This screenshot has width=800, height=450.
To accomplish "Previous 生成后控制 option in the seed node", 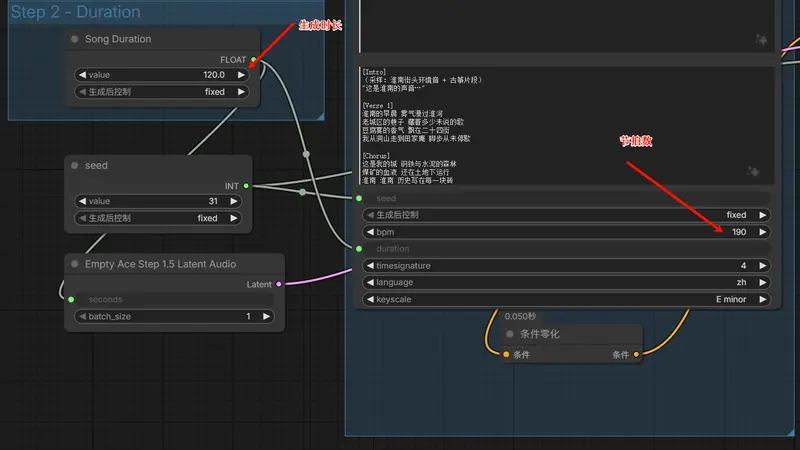I will pyautogui.click(x=82, y=218).
